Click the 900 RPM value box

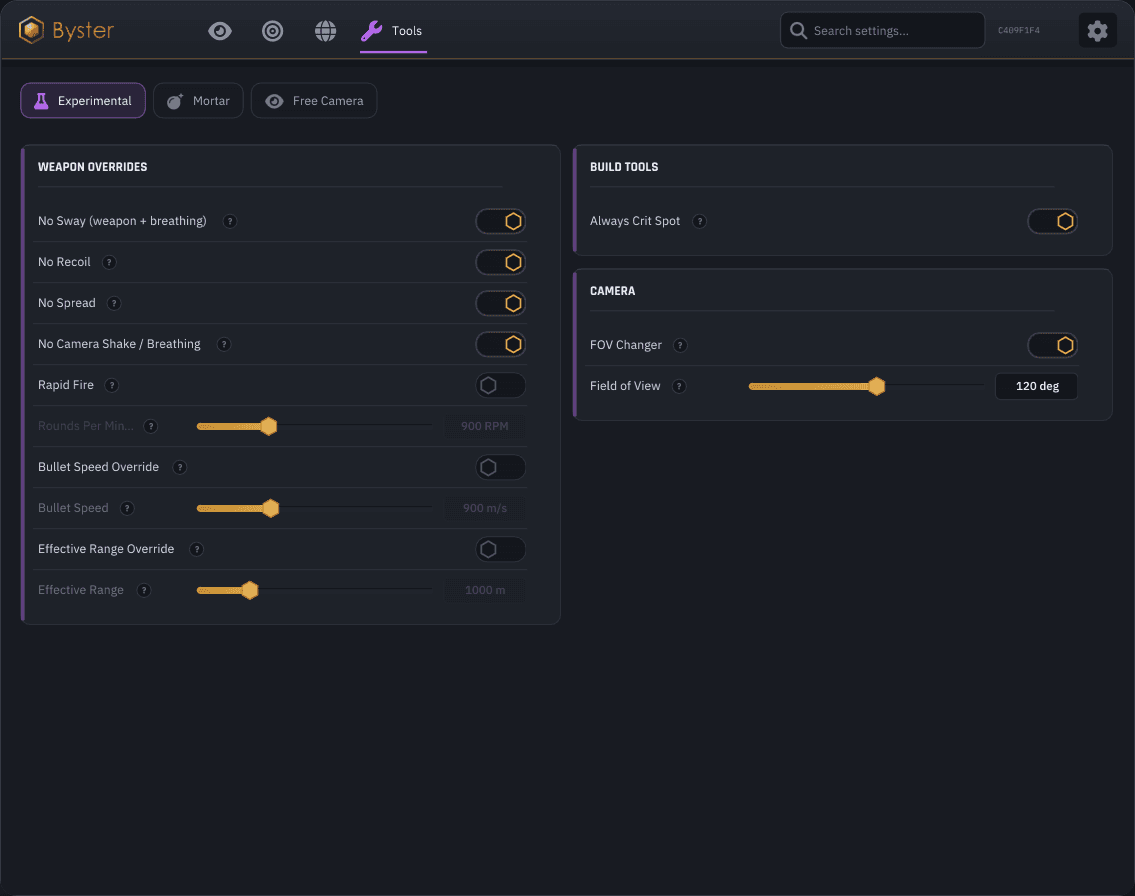pos(484,426)
